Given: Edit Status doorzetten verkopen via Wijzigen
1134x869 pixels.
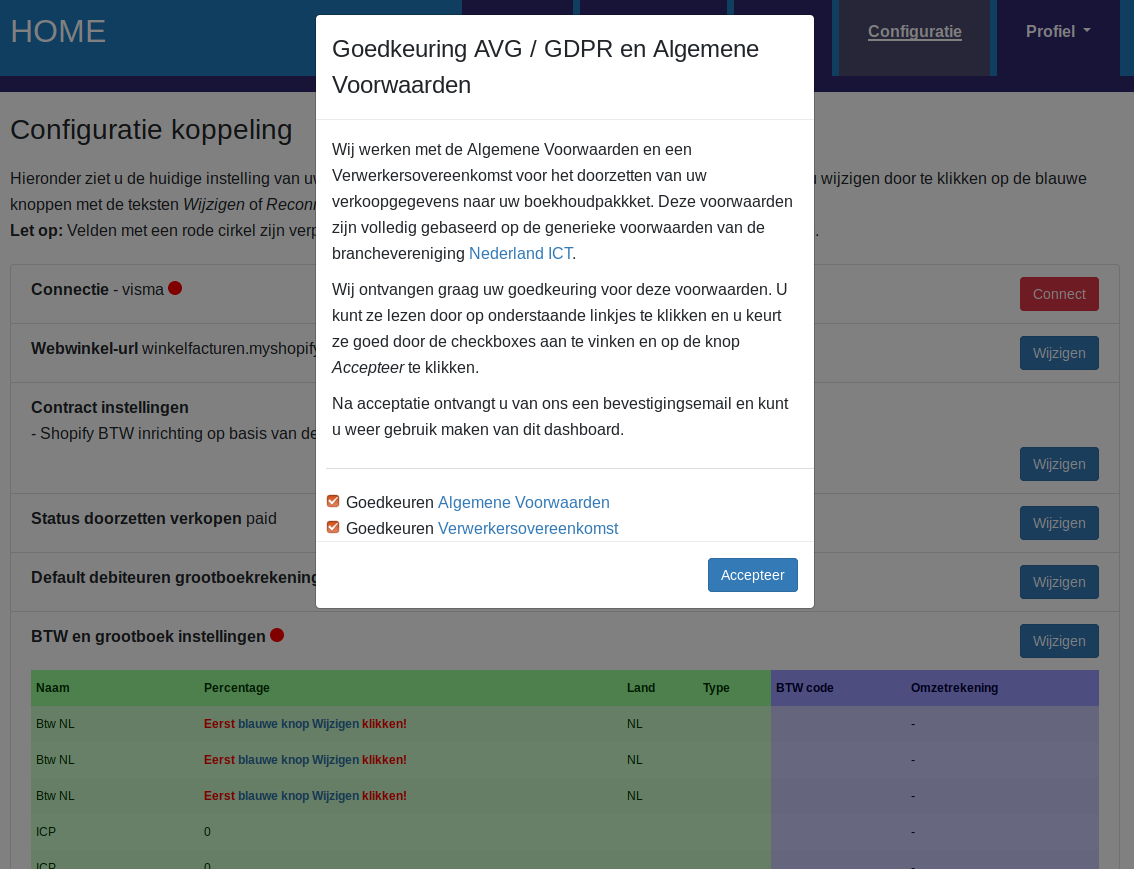Looking at the screenshot, I should (x=1058, y=523).
